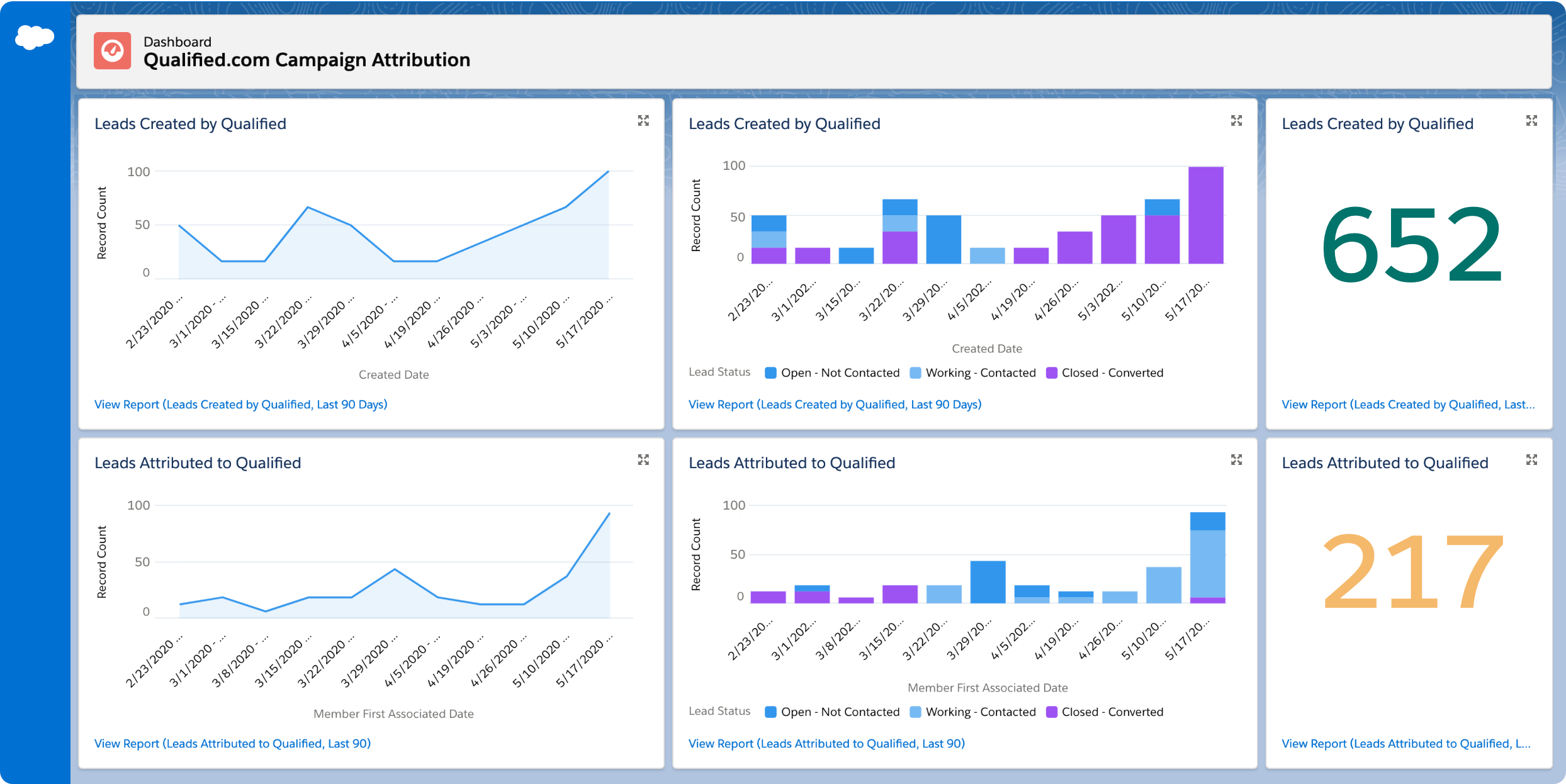
Task: Click the 5/10/20 bar in Leads Attributed bar chart
Action: 1163,585
